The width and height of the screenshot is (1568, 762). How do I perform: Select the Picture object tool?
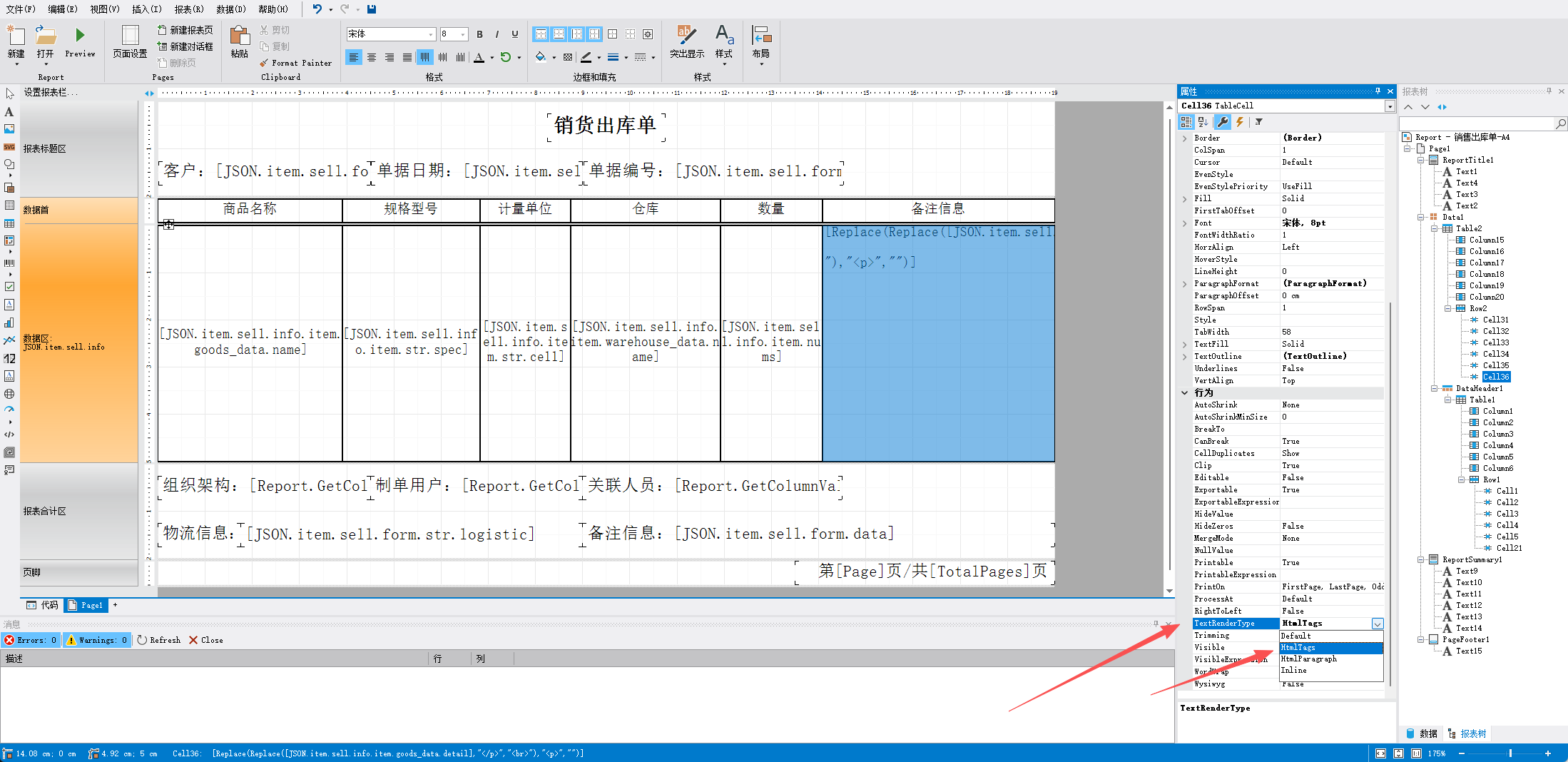click(x=9, y=129)
